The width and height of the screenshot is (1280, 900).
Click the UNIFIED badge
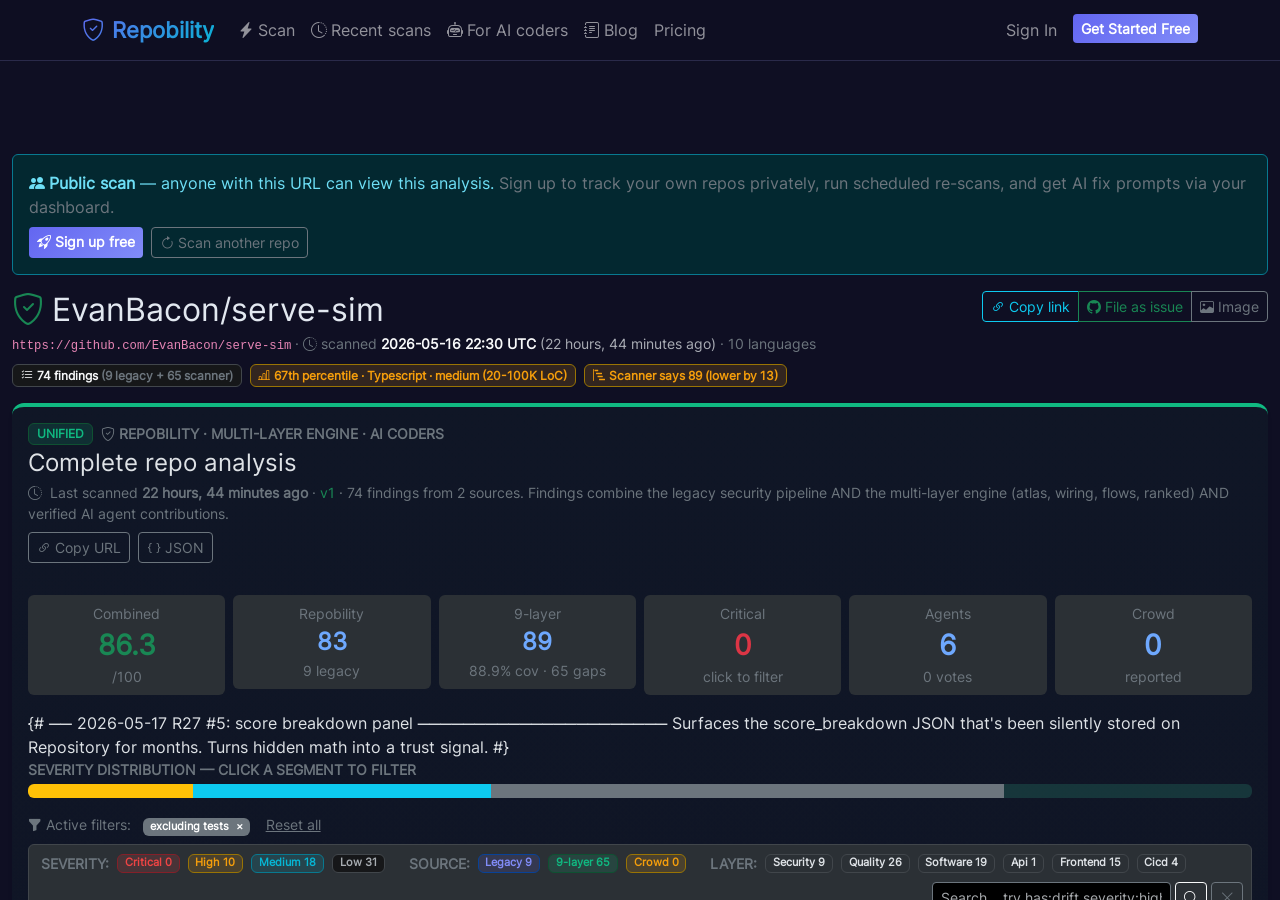point(60,434)
